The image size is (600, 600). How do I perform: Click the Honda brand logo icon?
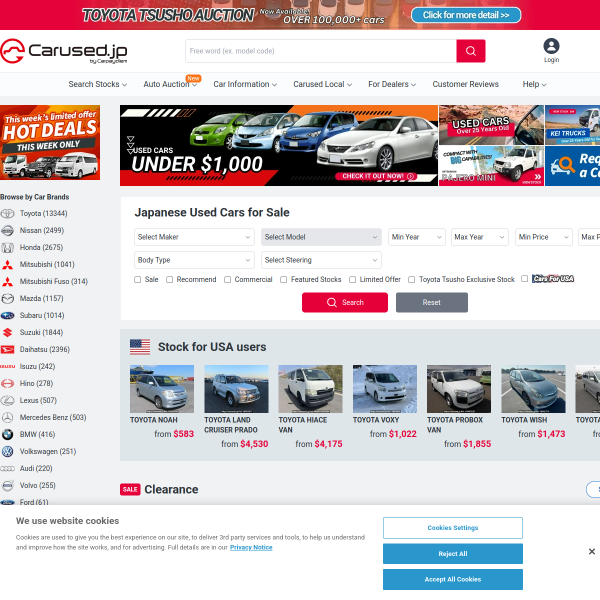(x=7, y=248)
